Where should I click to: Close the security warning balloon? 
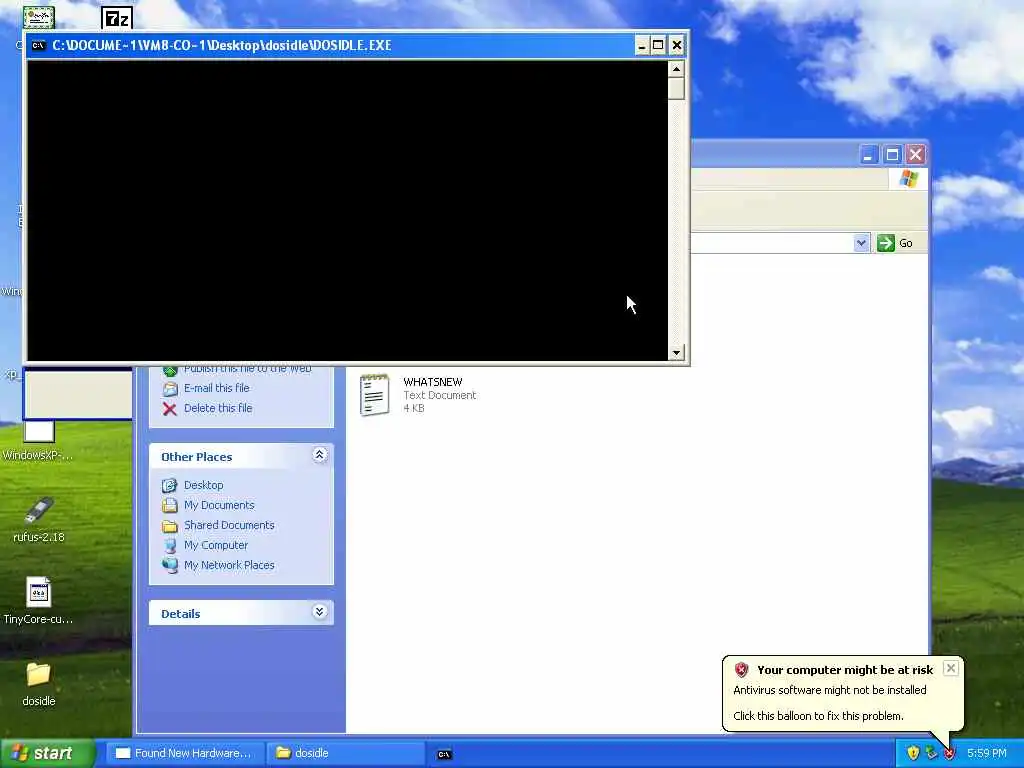(951, 668)
